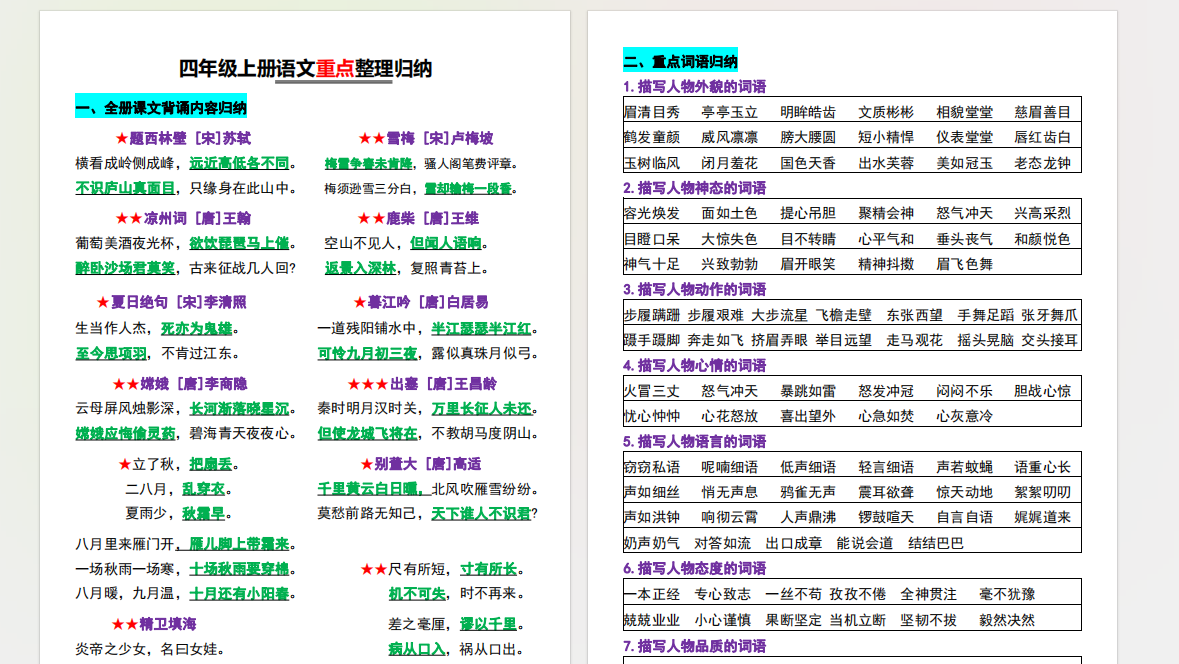Select the underlined phrase 可怜九月初三夜
The height and width of the screenshot is (664, 1179).
coord(367,353)
